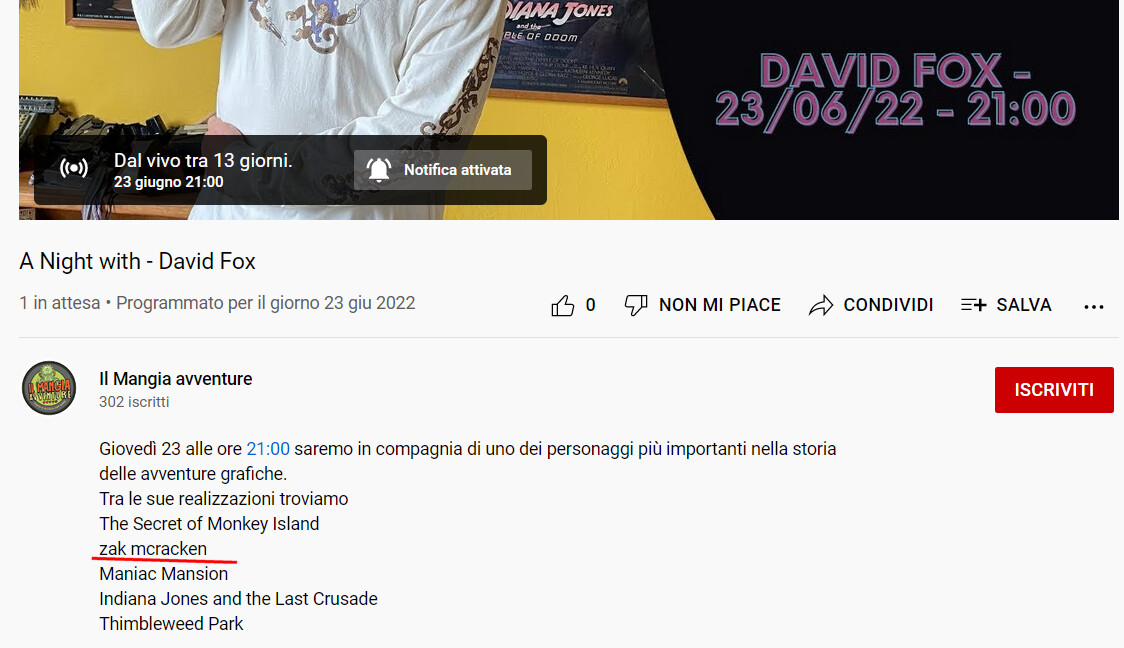
Task: Open the 21:00 timestamp link
Action: (268, 449)
